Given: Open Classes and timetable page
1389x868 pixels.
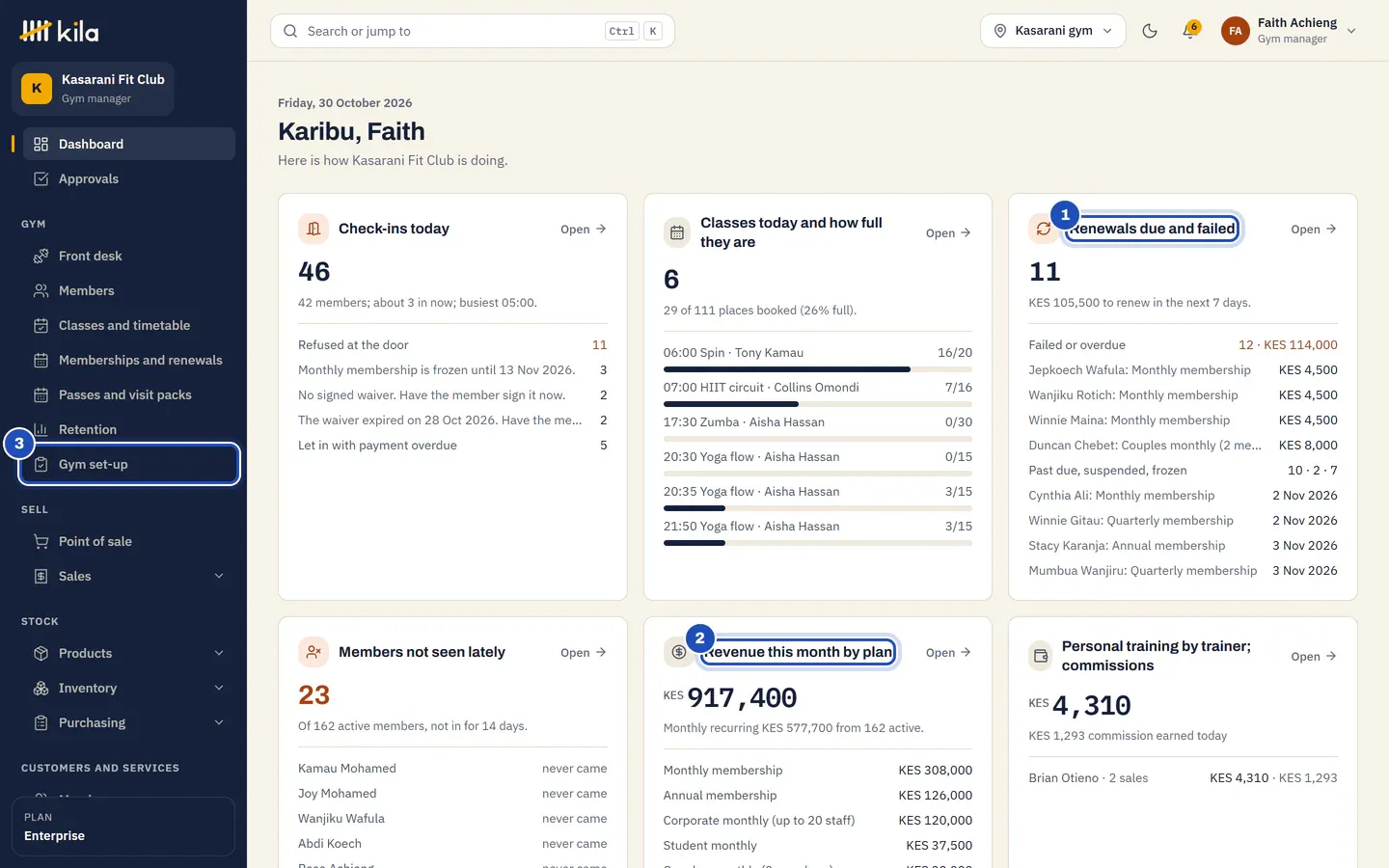Looking at the screenshot, I should pos(128,325).
